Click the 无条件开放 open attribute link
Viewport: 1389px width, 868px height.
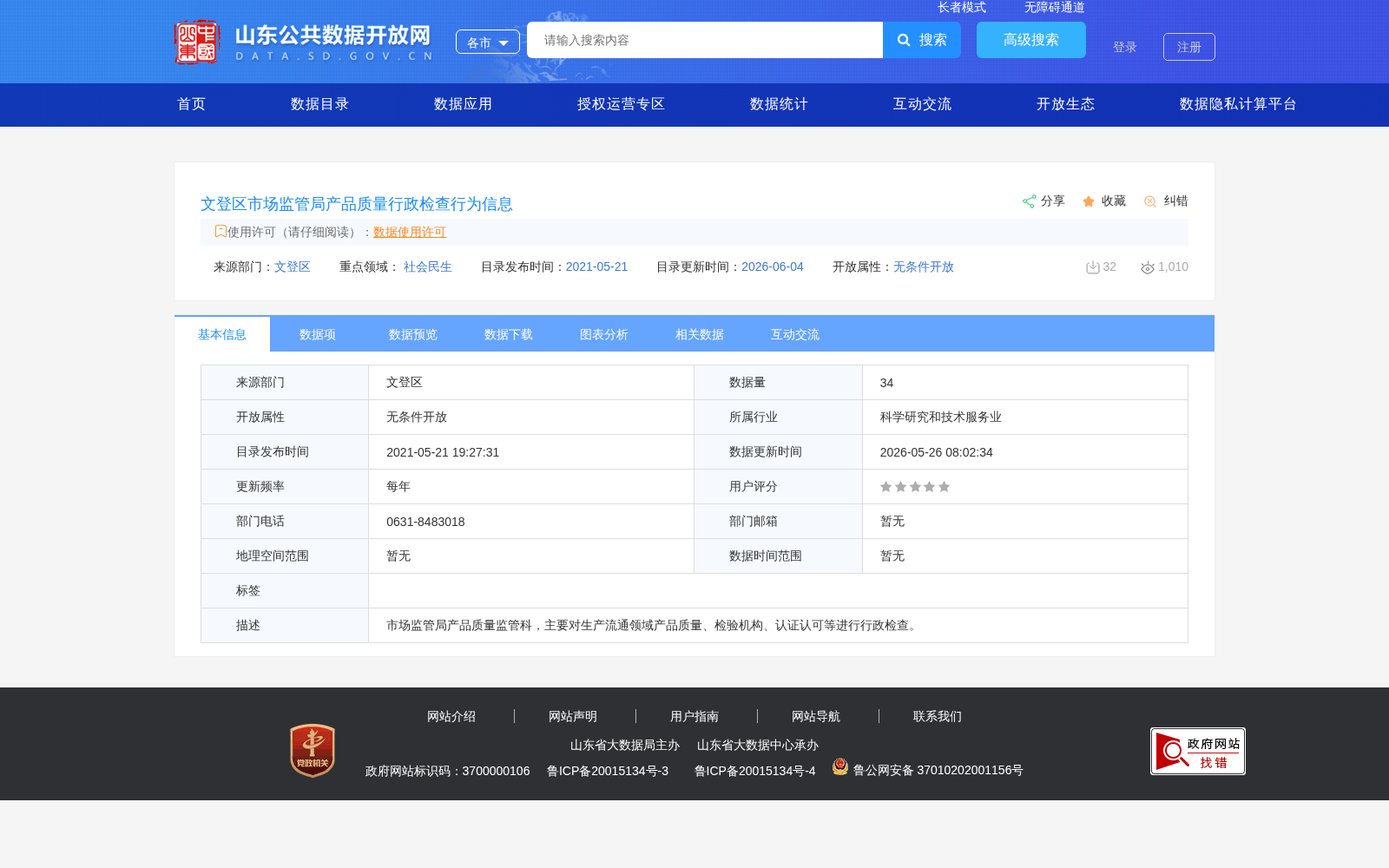point(924,266)
